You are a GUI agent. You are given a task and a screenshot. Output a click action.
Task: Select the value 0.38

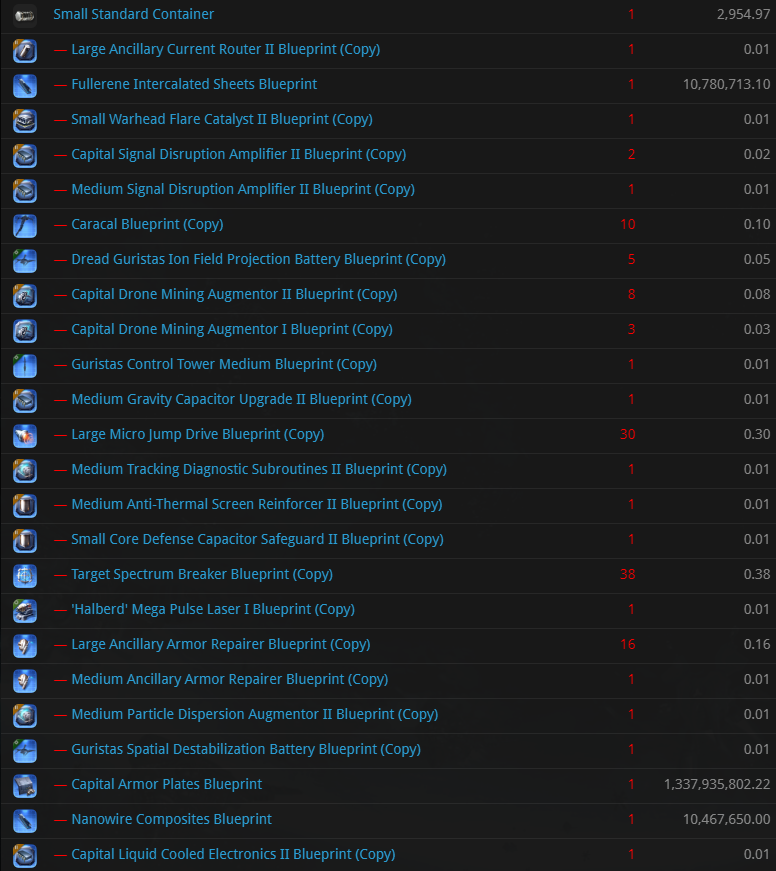(x=757, y=574)
